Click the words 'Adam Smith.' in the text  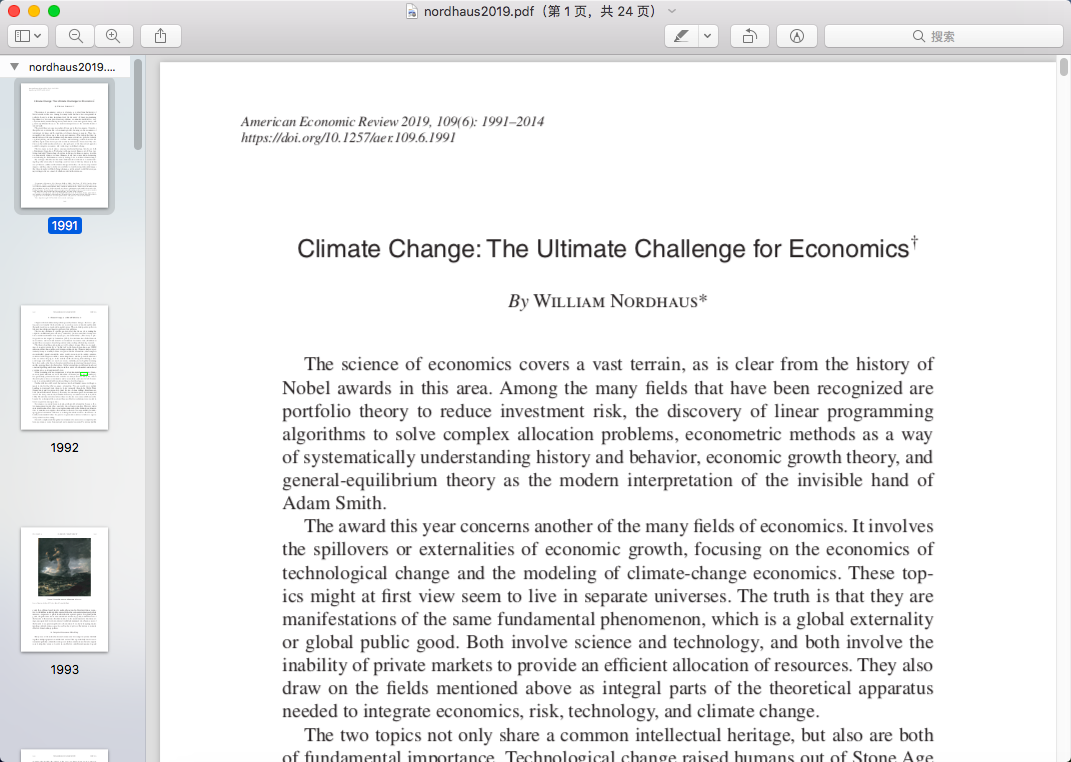coord(335,503)
